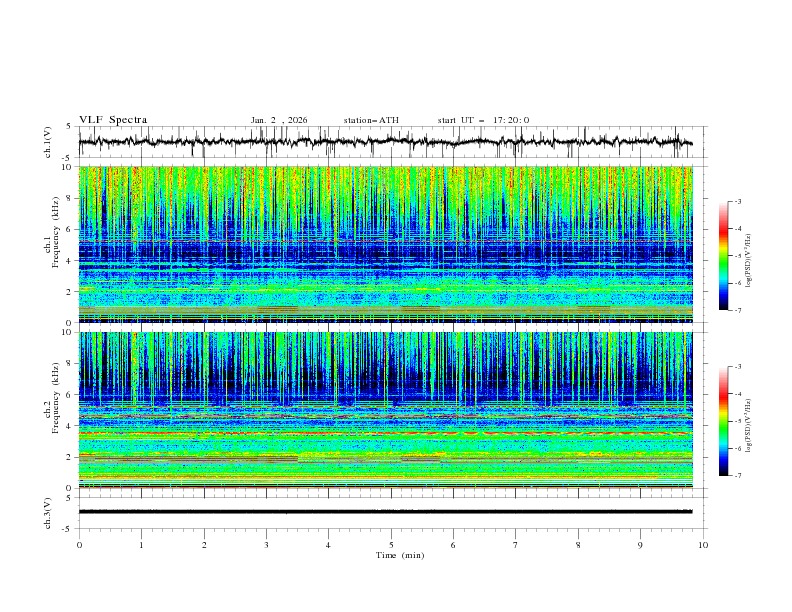Click the ch.1 spectrogram color scale bar
Viewport: 792px width, 612px height.
point(723,256)
